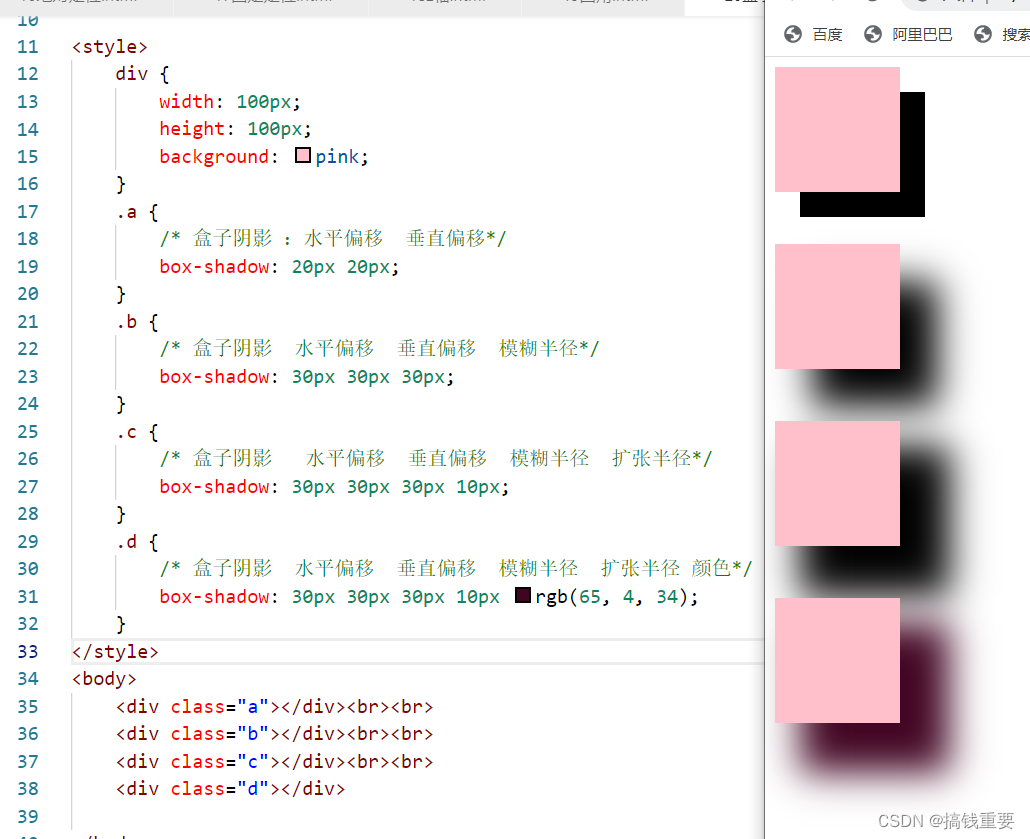This screenshot has width=1030, height=839.
Task: Click the comment on line 22
Action: (379, 348)
